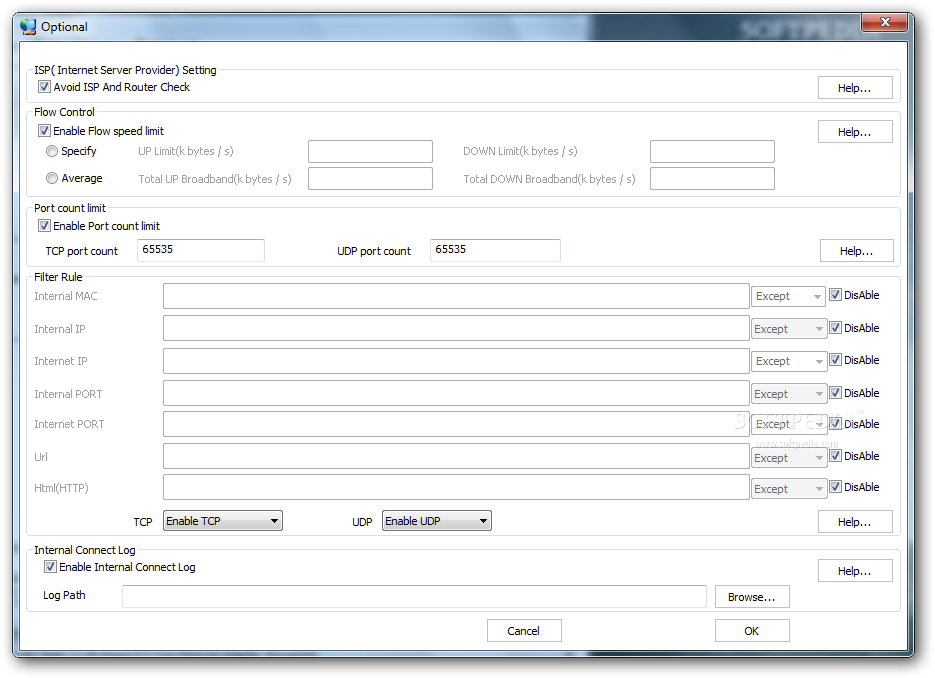The width and height of the screenshot is (935, 678).
Task: Click Help button in Port count limit
Action: [x=857, y=250]
